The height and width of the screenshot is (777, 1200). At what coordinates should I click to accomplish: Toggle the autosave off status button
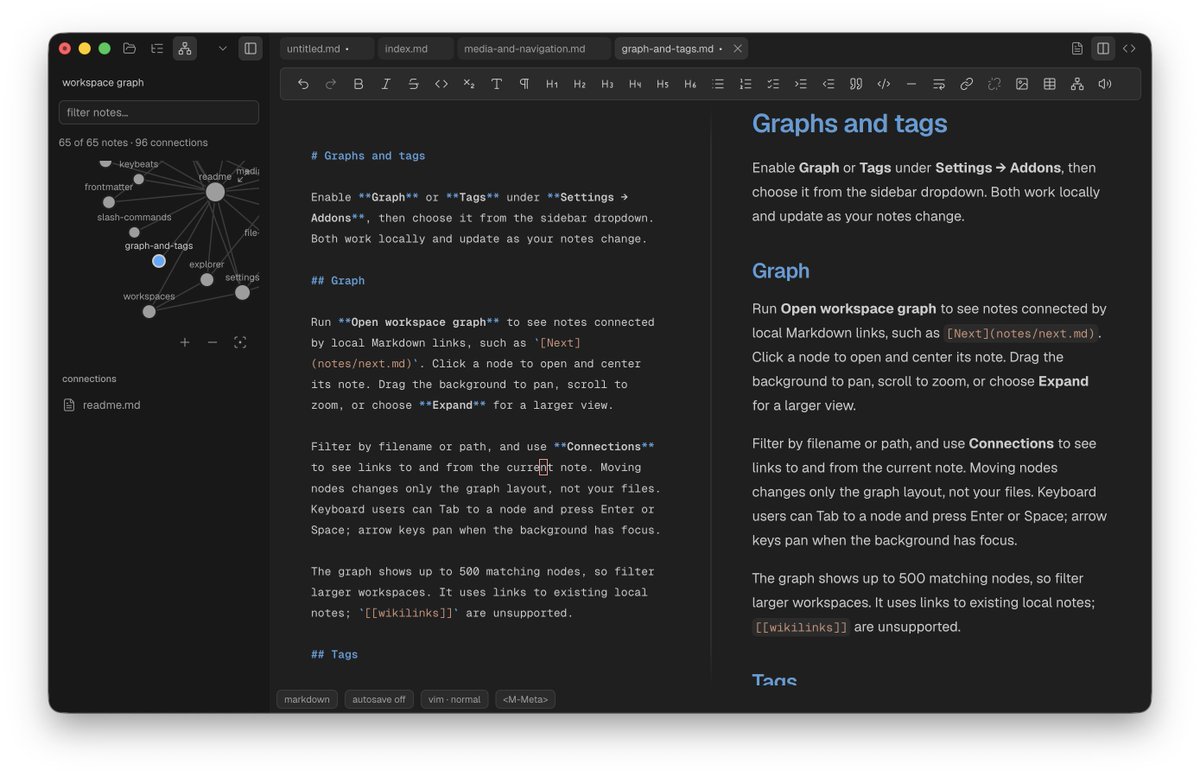[x=379, y=699]
